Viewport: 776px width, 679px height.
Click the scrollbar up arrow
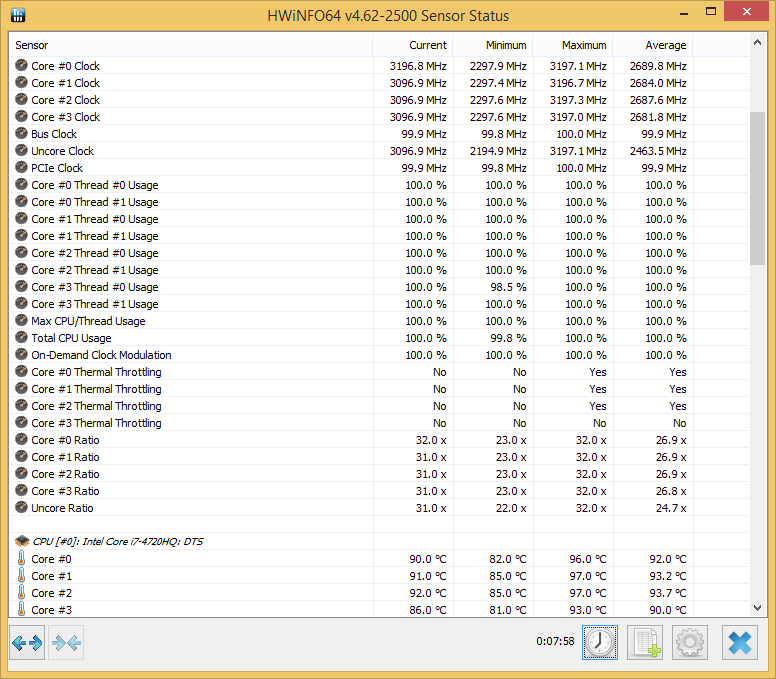[757, 43]
